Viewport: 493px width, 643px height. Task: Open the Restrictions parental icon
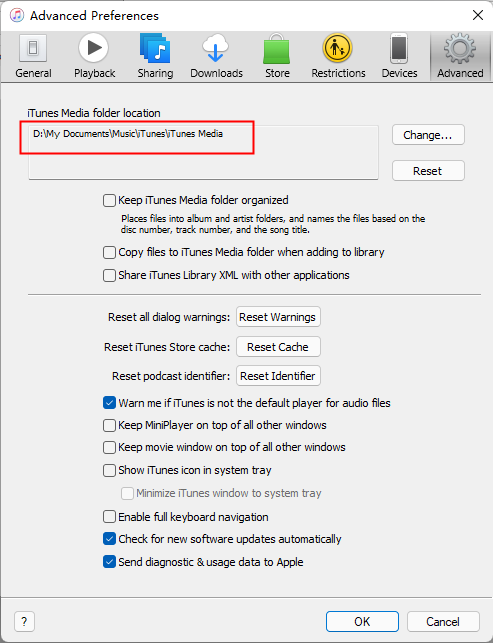click(337, 48)
